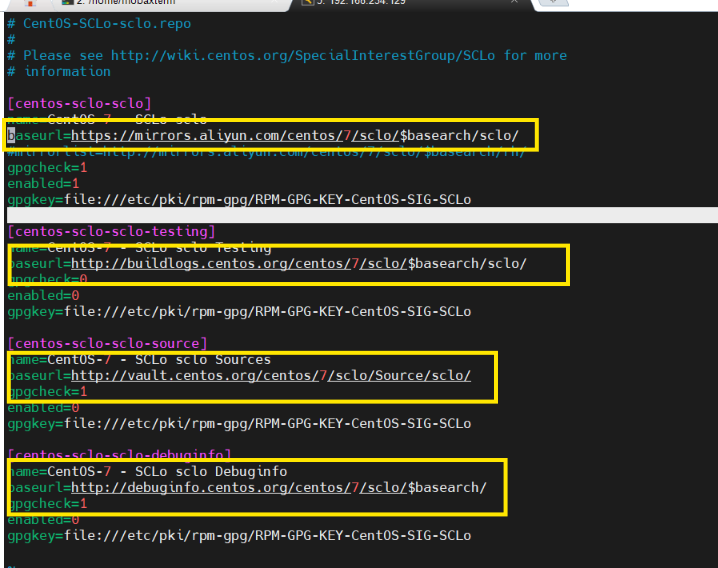This screenshot has height=568, width=718.
Task: Click the vault.centos.org baseurl link
Action: click(x=271, y=376)
